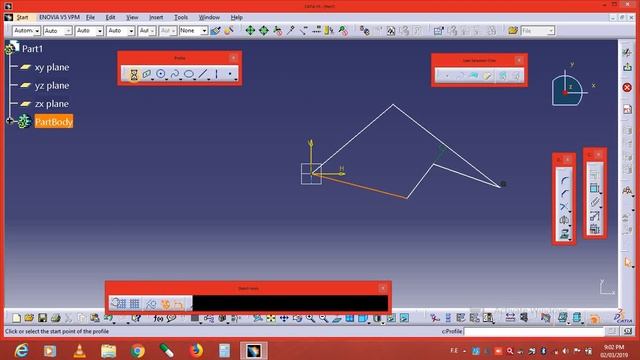Open the 'None' dropdown in top toolbar
Screen dimensions: 640x360
click(204, 31)
